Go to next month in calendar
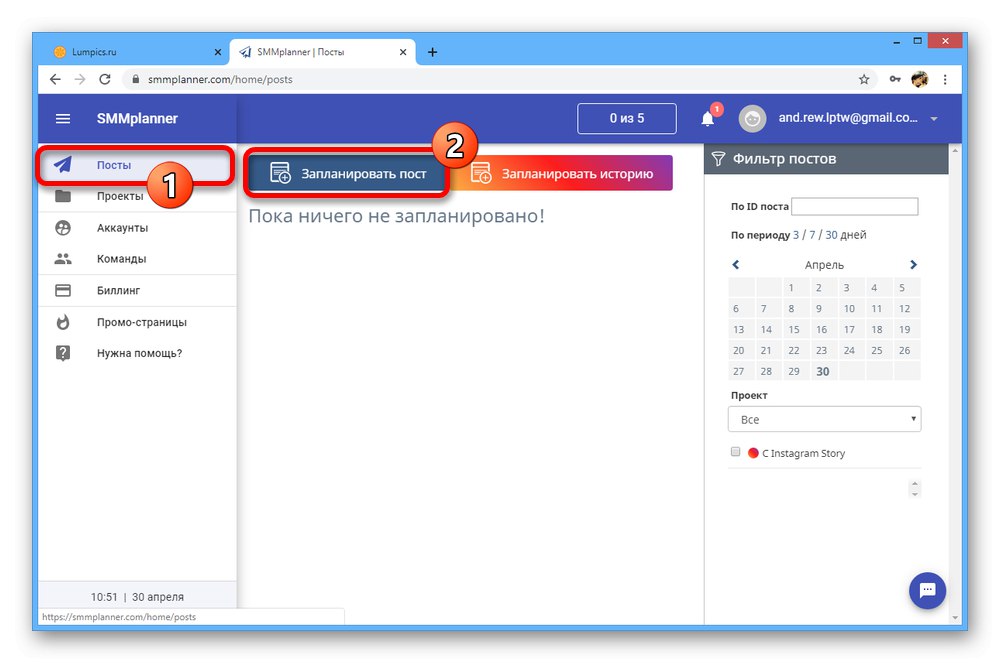 tap(913, 265)
